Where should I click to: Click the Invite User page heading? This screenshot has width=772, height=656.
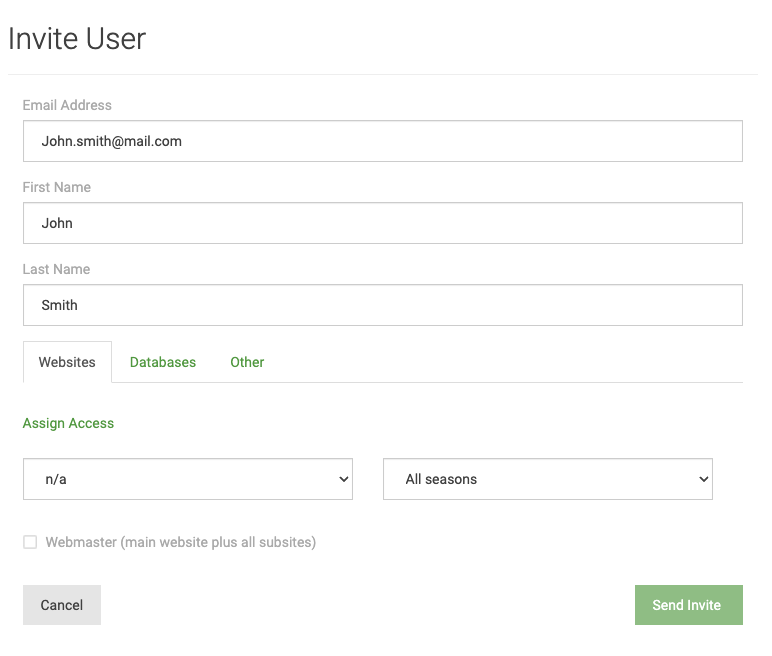tap(77, 38)
